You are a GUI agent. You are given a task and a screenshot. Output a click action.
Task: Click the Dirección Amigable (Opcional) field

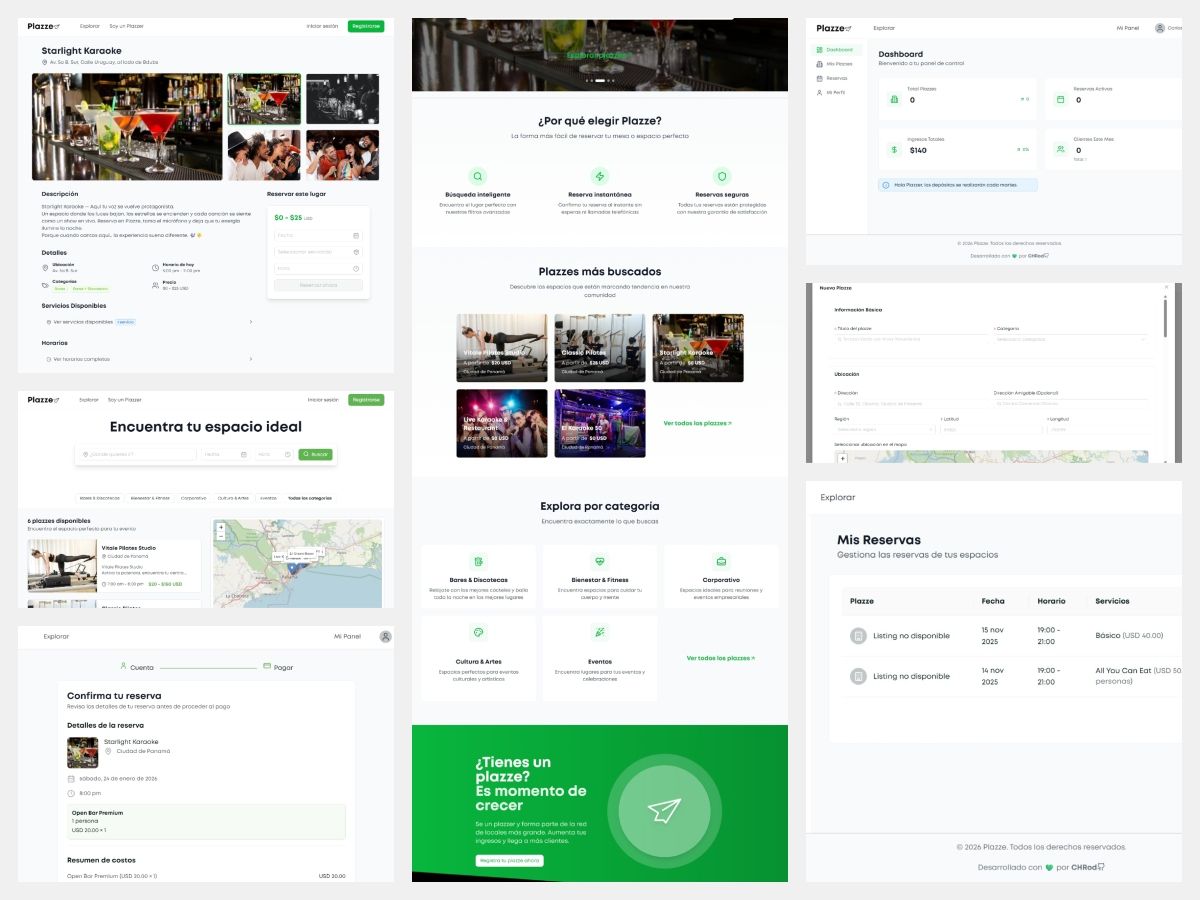tap(1071, 404)
